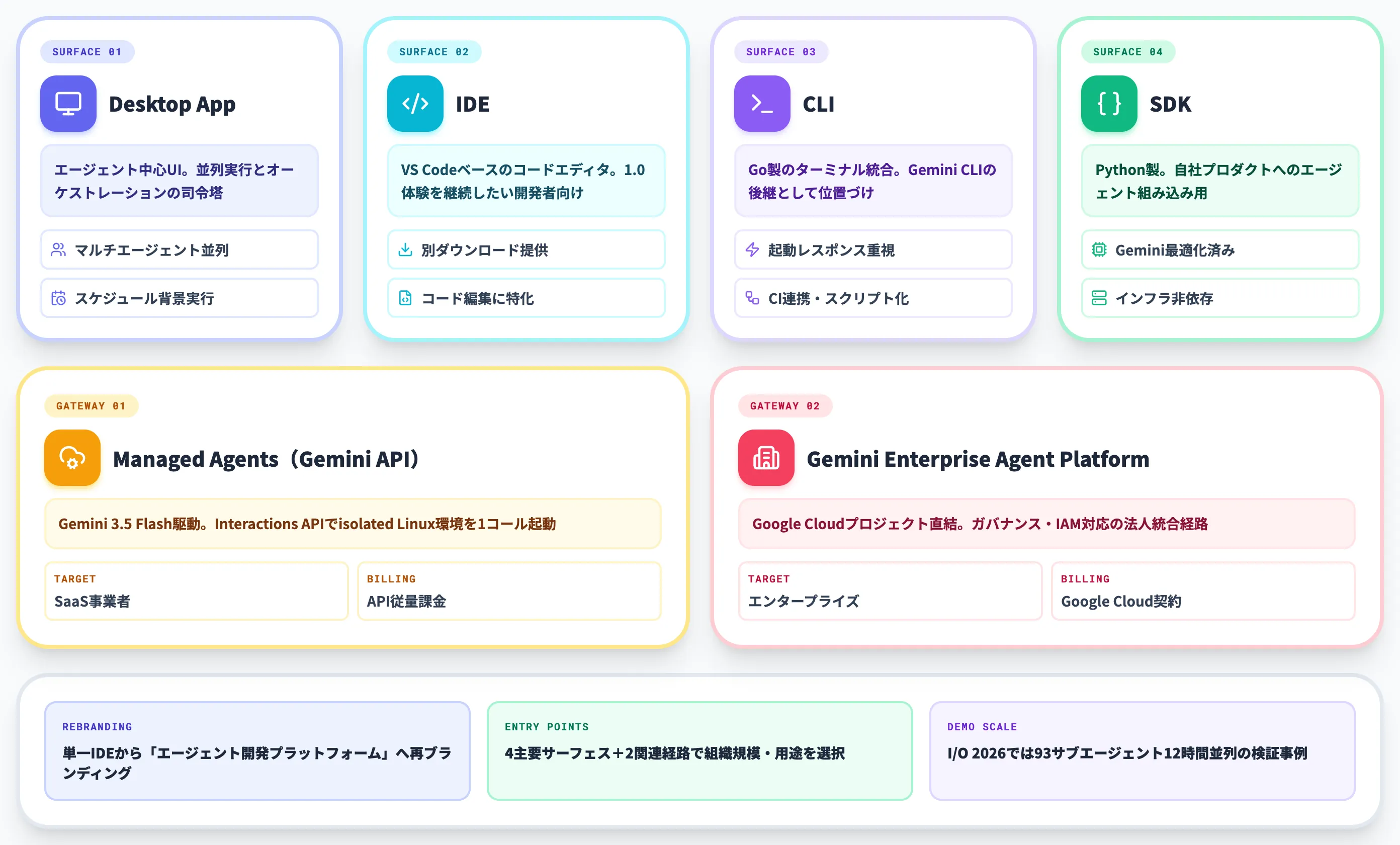Click the Desktop App monitor icon
This screenshot has height=845, width=1400.
pos(68,104)
